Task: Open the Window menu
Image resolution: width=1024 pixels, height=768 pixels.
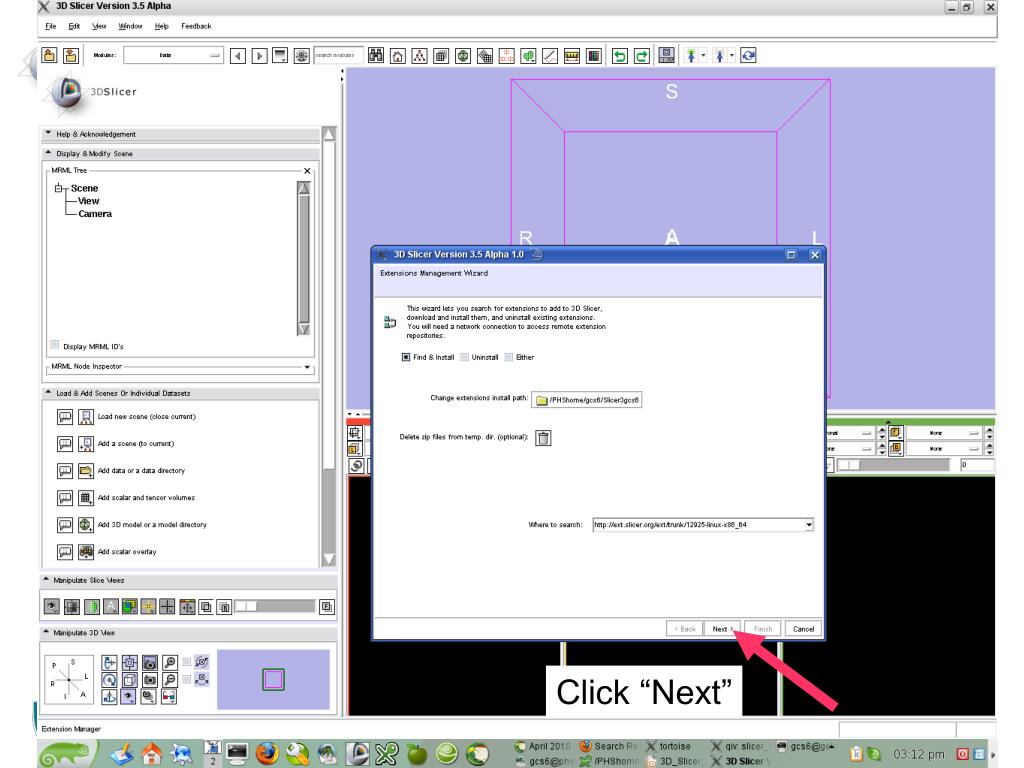Action: (x=130, y=26)
